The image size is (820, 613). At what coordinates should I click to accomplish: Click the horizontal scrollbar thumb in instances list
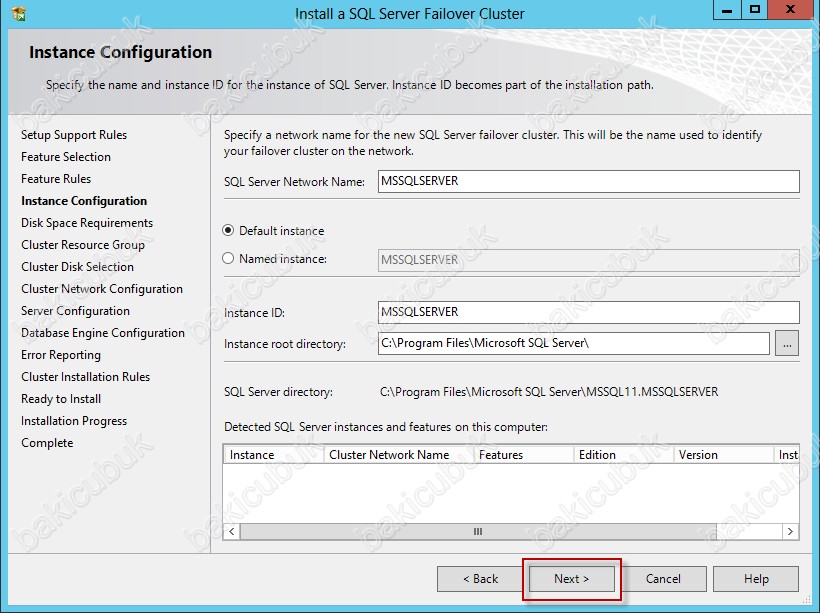(477, 531)
